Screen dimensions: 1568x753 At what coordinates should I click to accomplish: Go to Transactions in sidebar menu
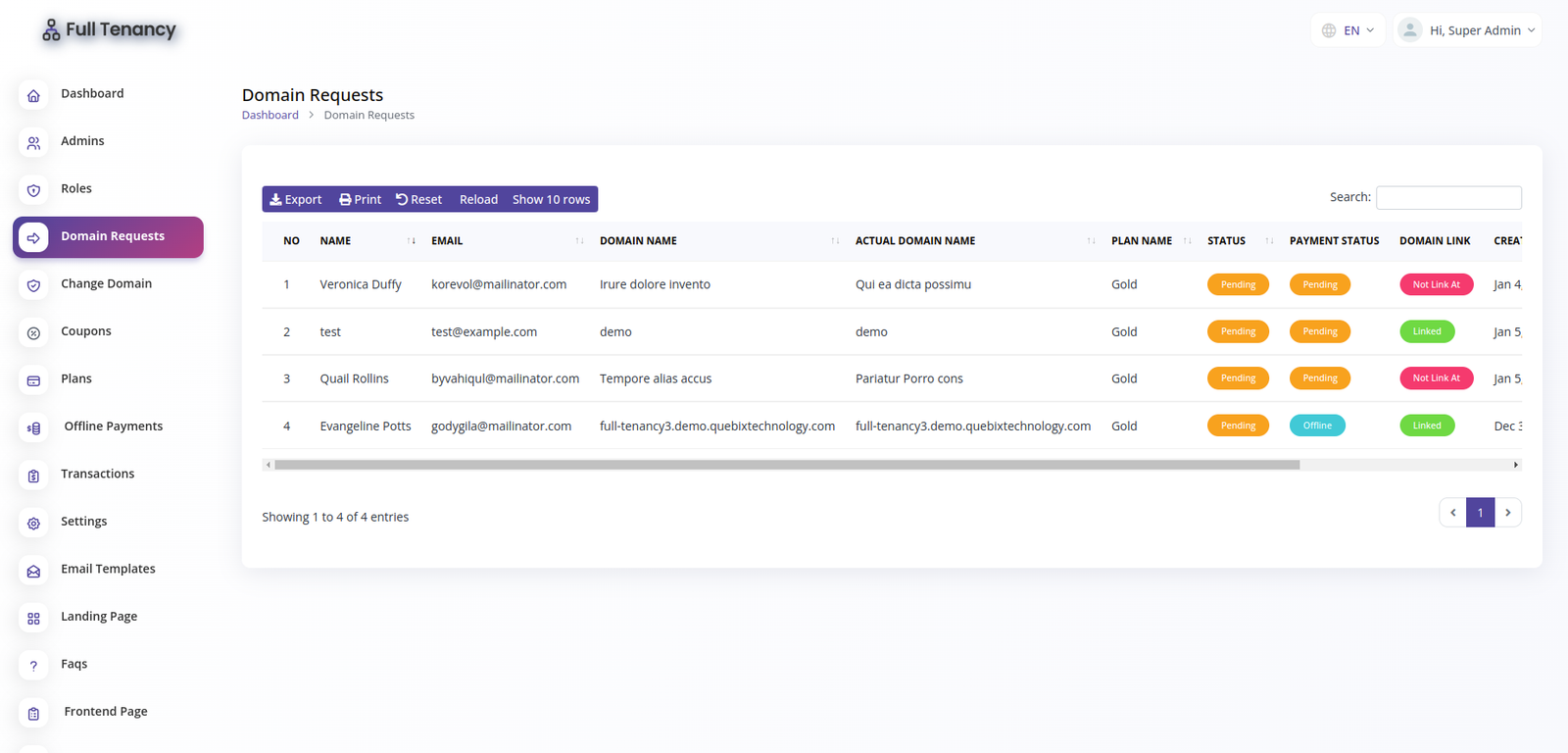pos(97,474)
